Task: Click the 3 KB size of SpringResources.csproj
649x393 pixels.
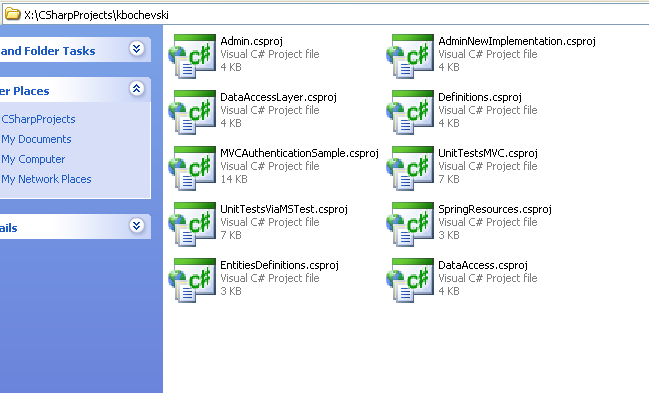Action: 449,235
